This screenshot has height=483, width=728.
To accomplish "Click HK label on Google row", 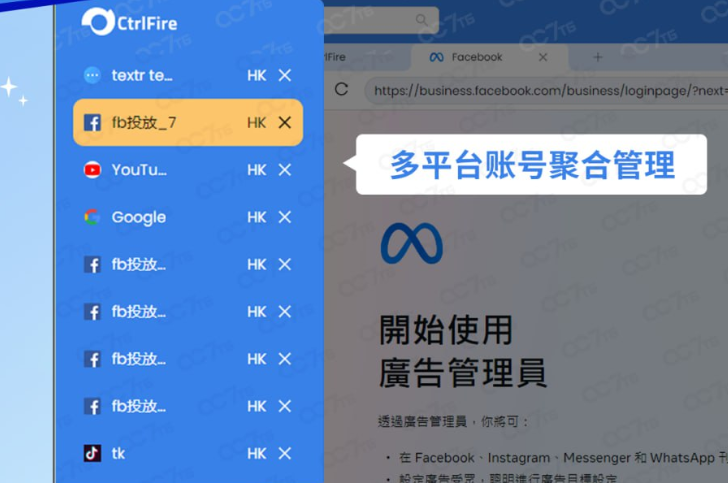I will point(257,217).
